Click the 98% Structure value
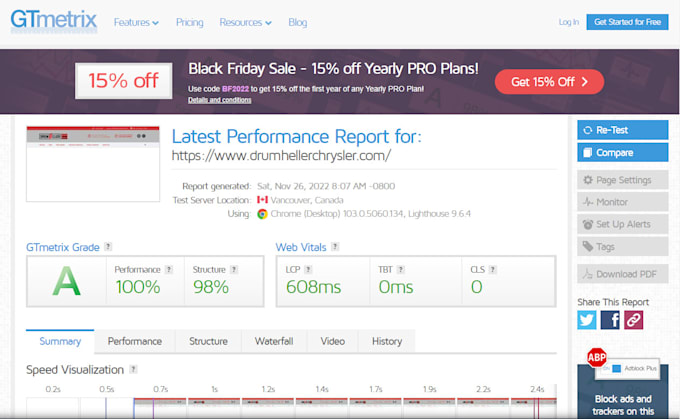This screenshot has height=419, width=680. (211, 287)
